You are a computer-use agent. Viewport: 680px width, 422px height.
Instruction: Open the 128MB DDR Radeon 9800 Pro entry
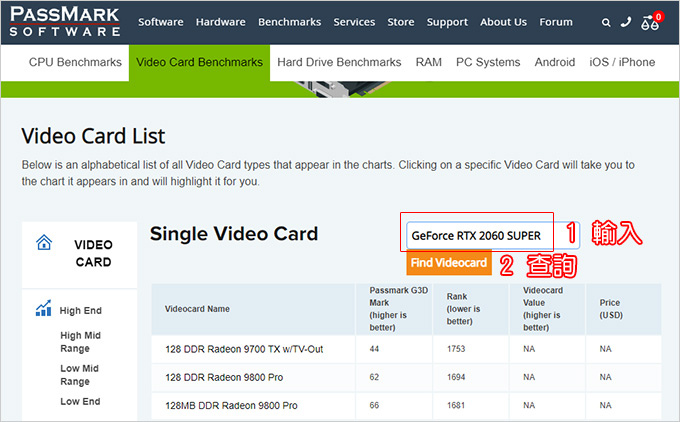pos(231,406)
